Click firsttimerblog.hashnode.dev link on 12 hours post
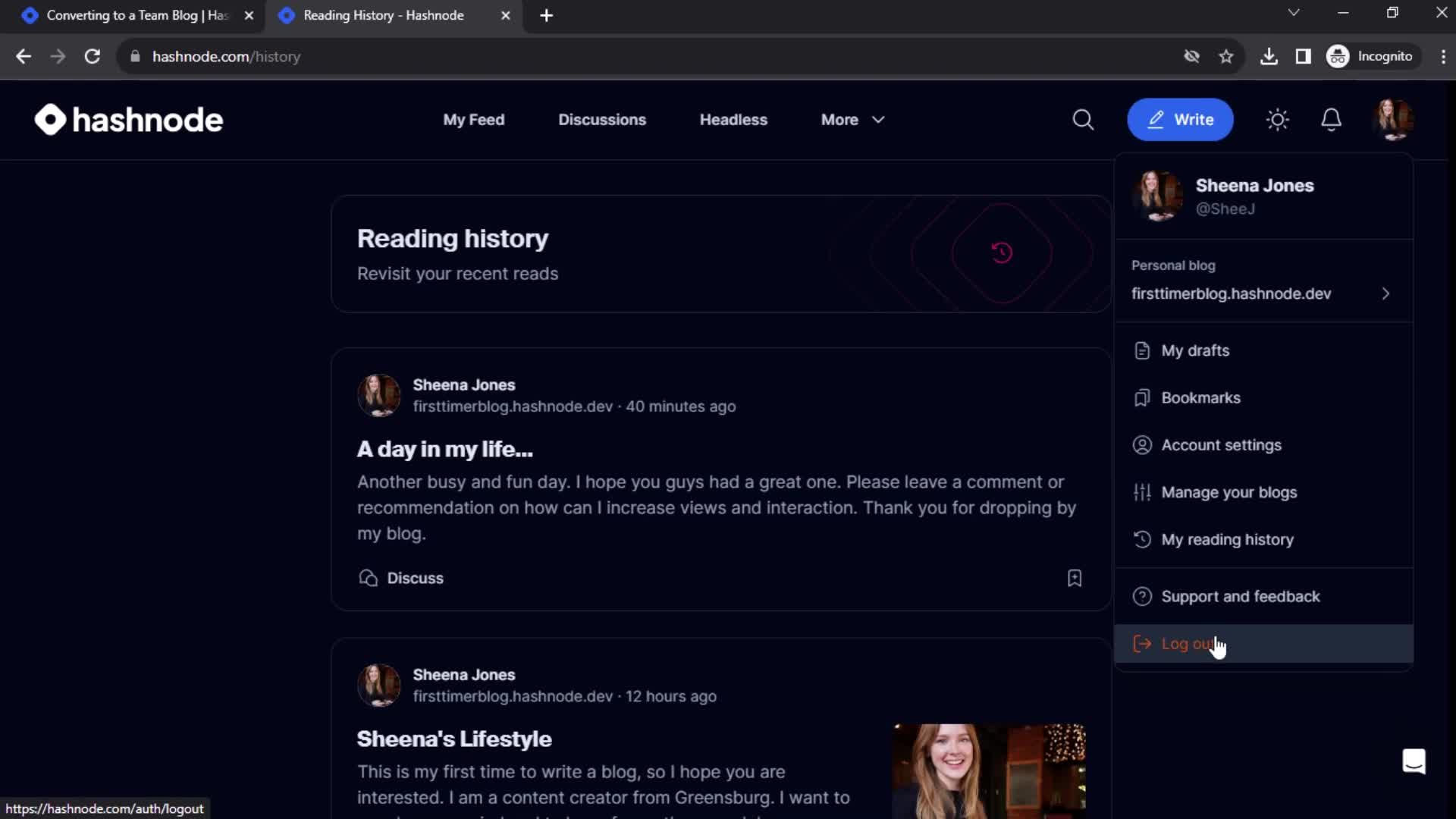 513,696
